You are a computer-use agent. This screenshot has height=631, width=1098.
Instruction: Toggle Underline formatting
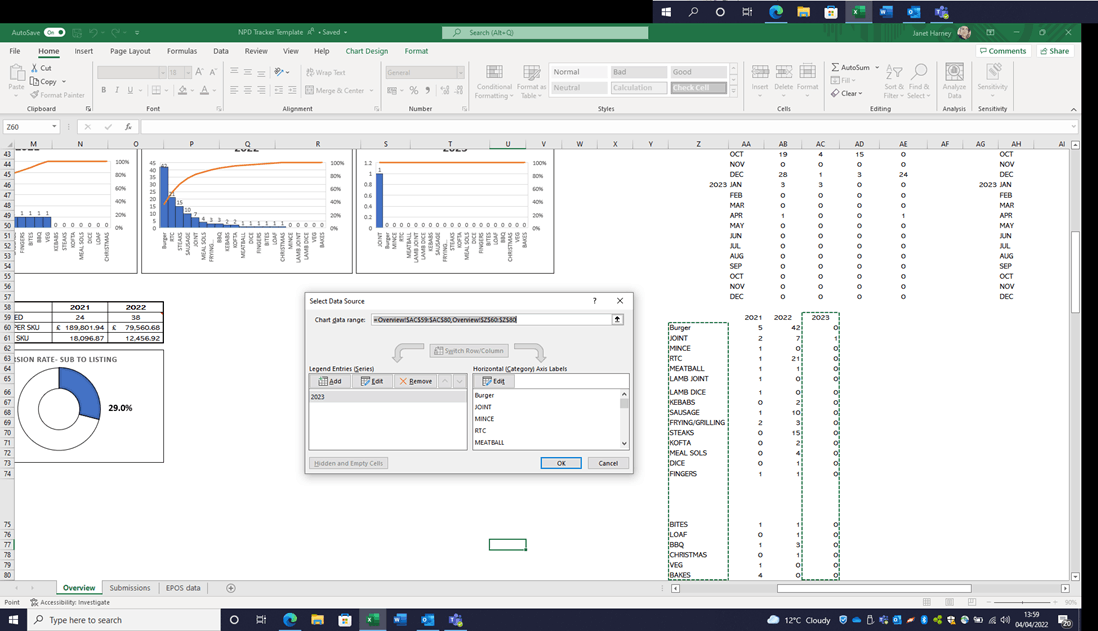coord(130,90)
